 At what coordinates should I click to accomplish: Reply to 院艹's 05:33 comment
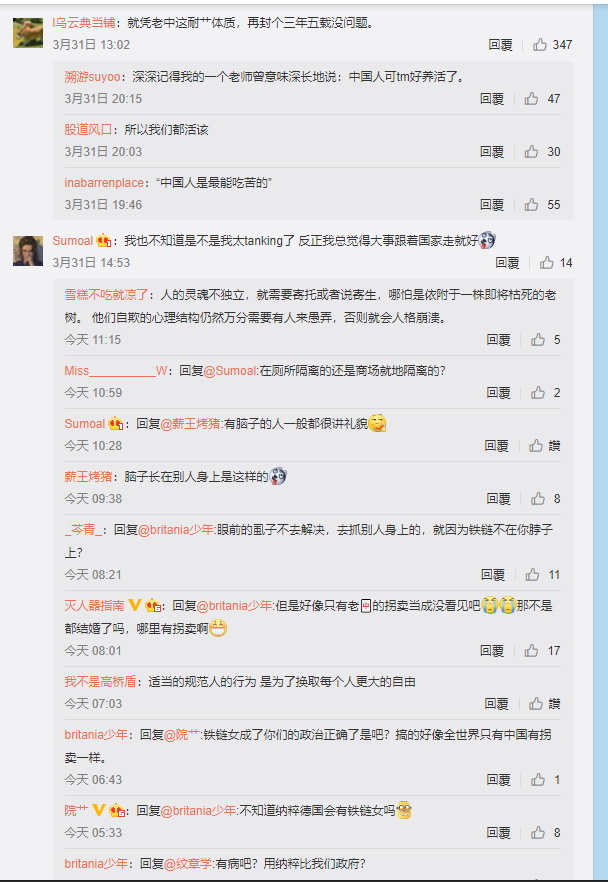coord(498,833)
